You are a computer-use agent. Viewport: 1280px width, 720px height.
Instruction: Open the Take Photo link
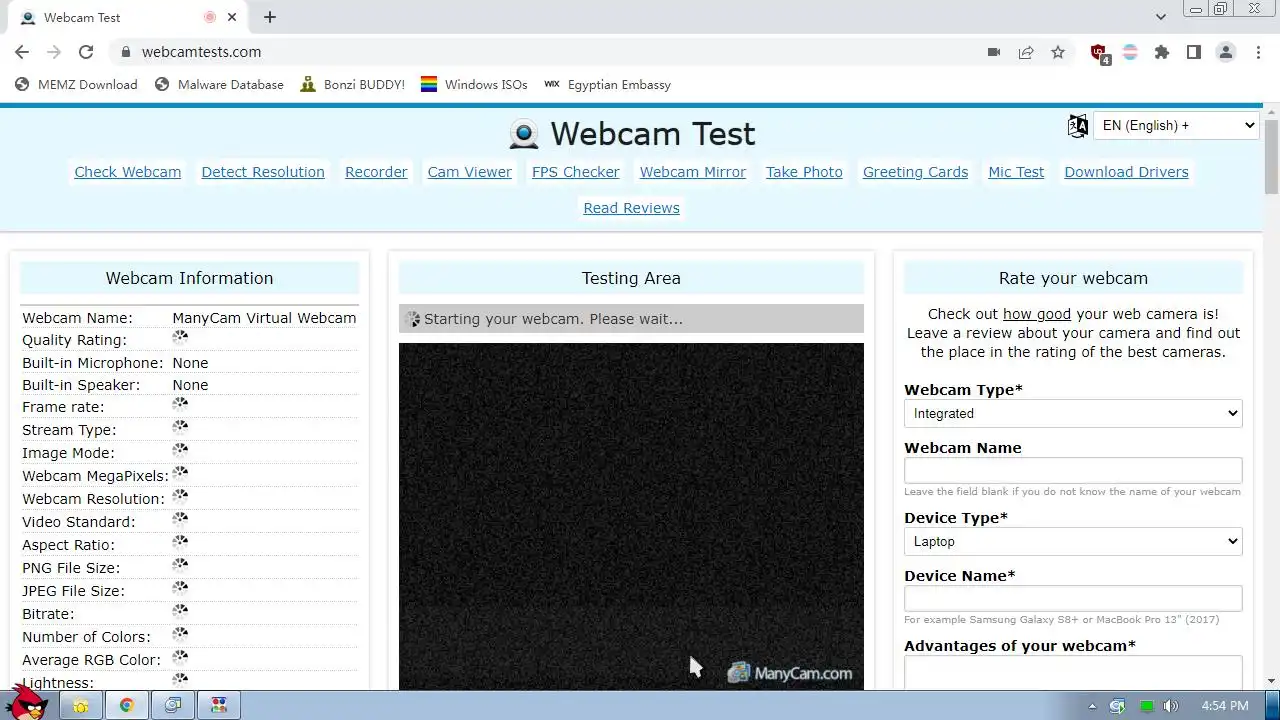(x=804, y=172)
